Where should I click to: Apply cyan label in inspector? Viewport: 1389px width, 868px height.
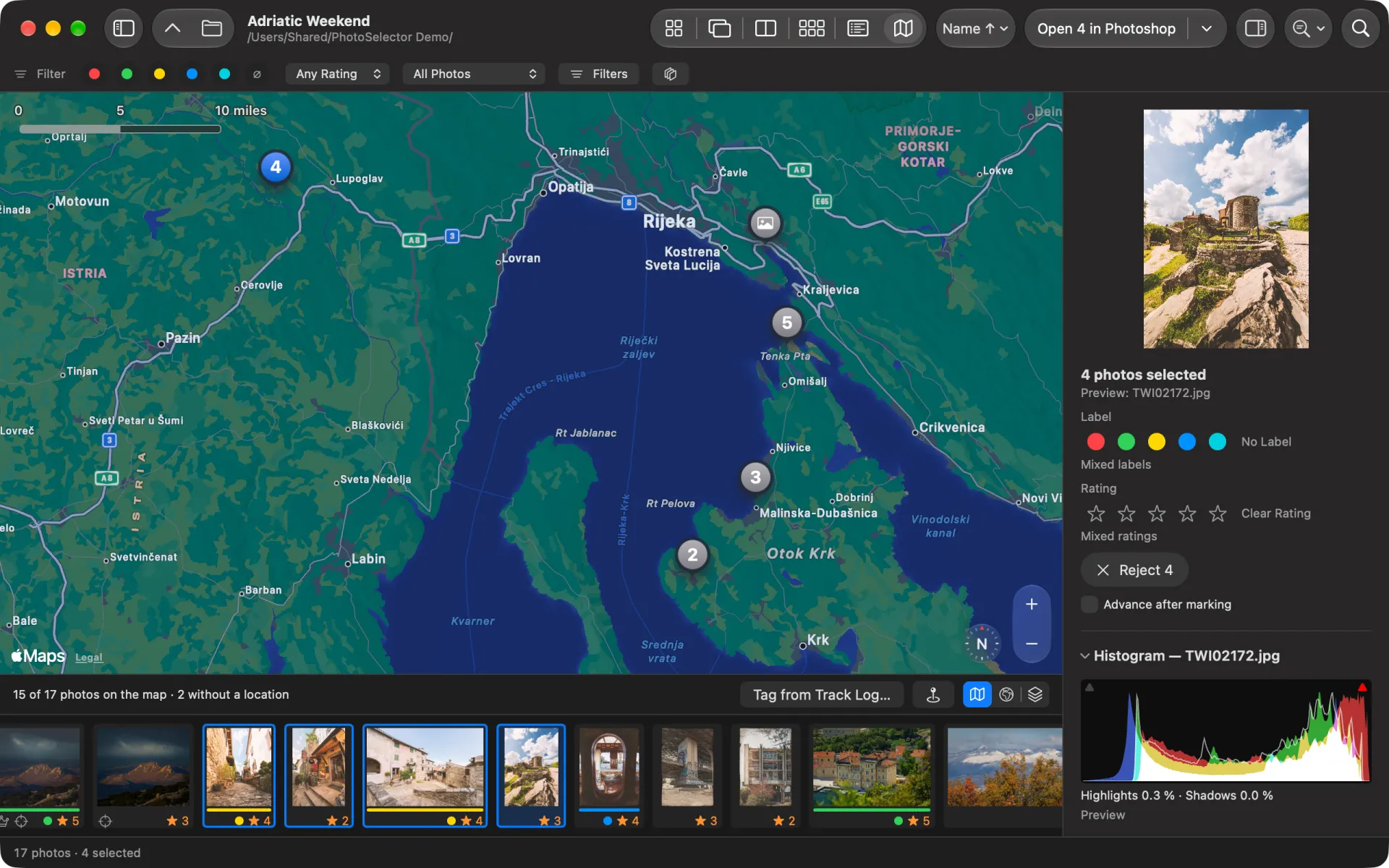tap(1218, 441)
